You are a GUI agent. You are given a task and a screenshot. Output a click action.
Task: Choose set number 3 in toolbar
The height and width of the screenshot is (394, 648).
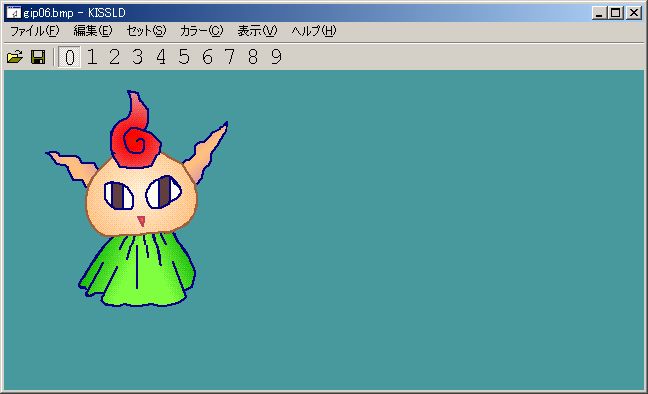click(138, 57)
